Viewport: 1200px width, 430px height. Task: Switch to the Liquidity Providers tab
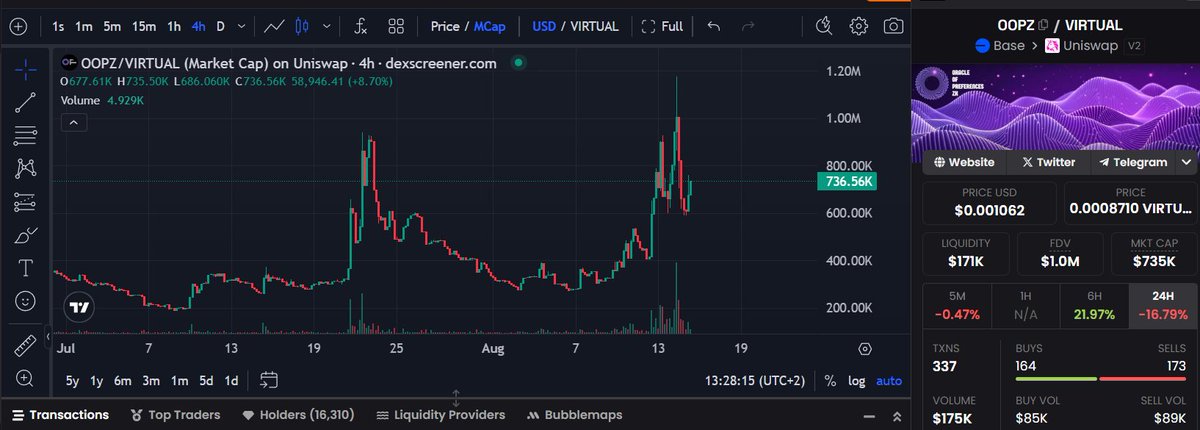click(440, 414)
